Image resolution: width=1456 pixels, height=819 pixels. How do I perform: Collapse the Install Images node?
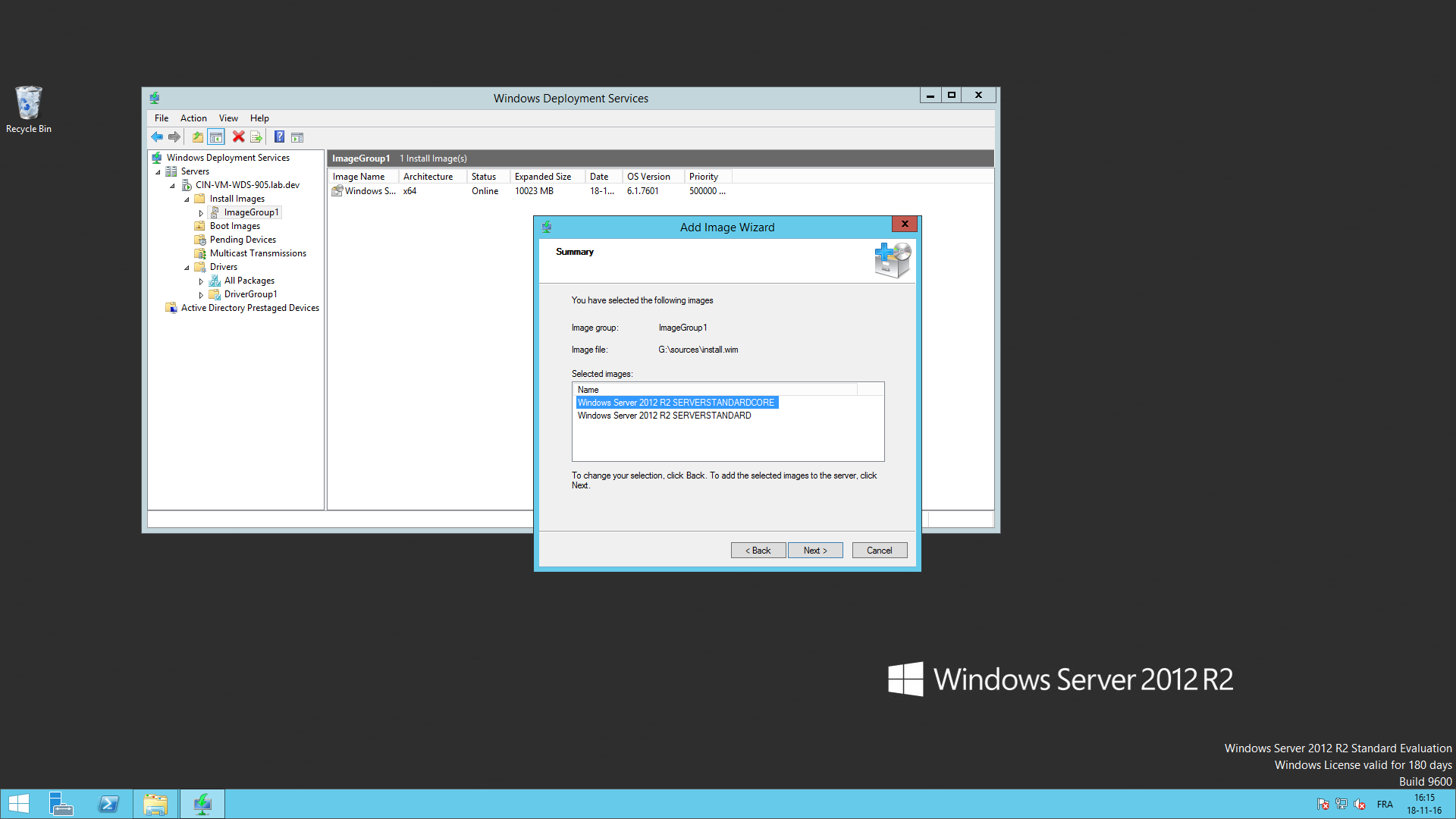pyautogui.click(x=187, y=199)
